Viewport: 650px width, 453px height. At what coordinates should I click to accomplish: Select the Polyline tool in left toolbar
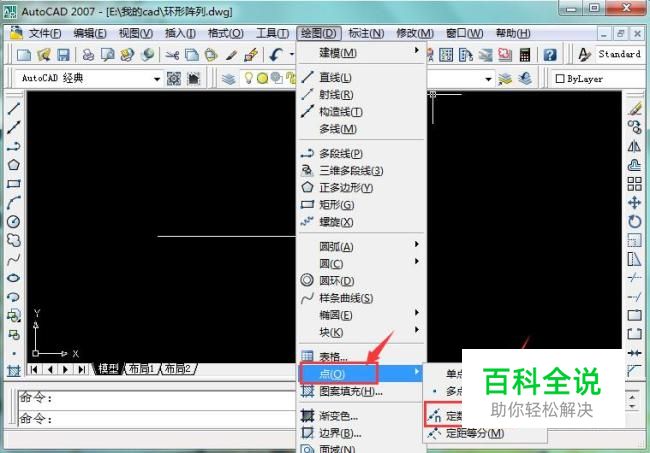[x=14, y=146]
